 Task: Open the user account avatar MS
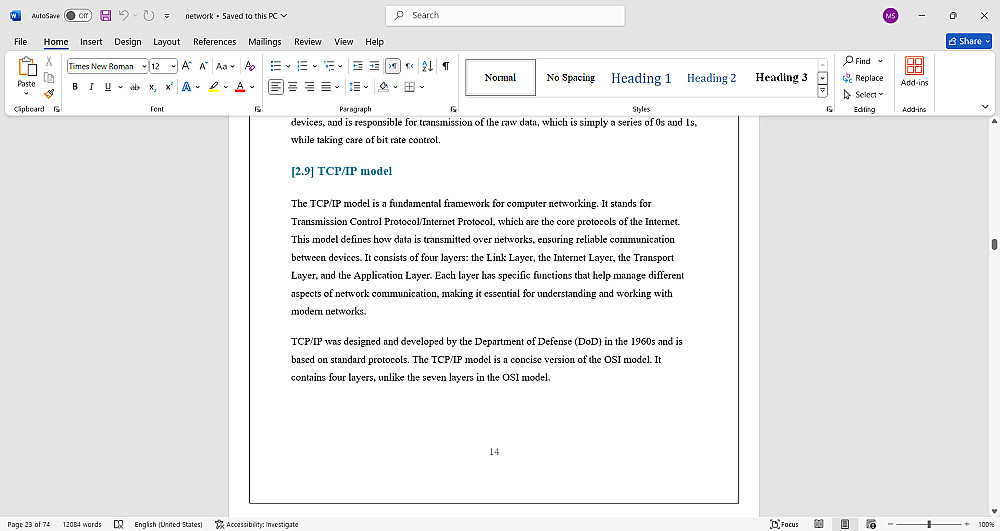tap(890, 16)
